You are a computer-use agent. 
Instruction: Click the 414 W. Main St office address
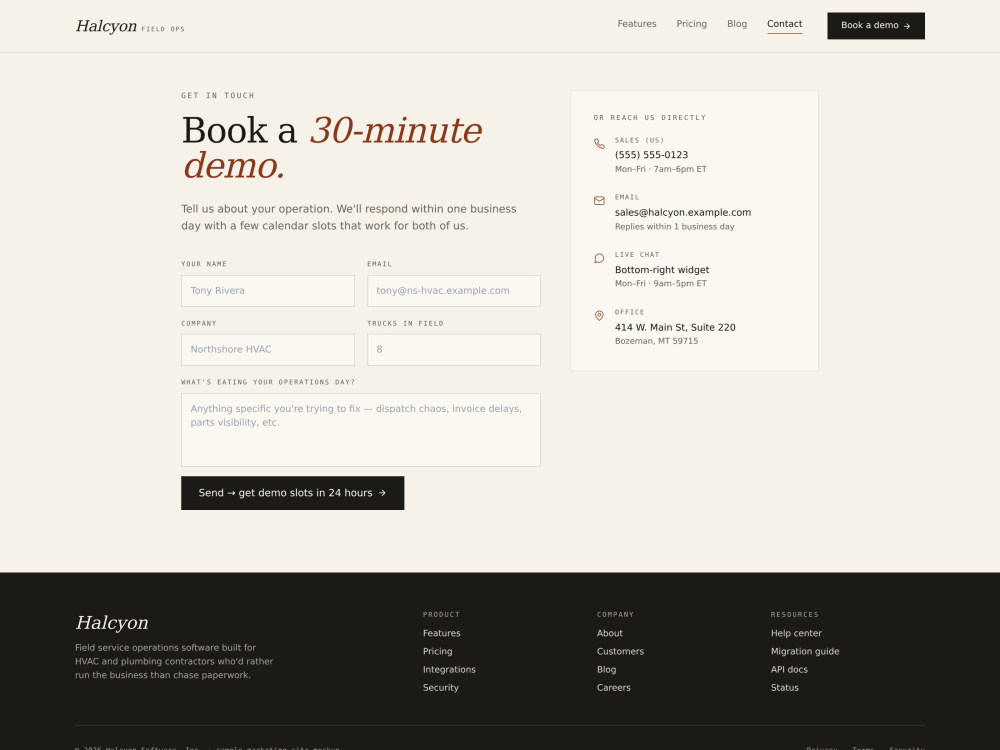tap(675, 327)
